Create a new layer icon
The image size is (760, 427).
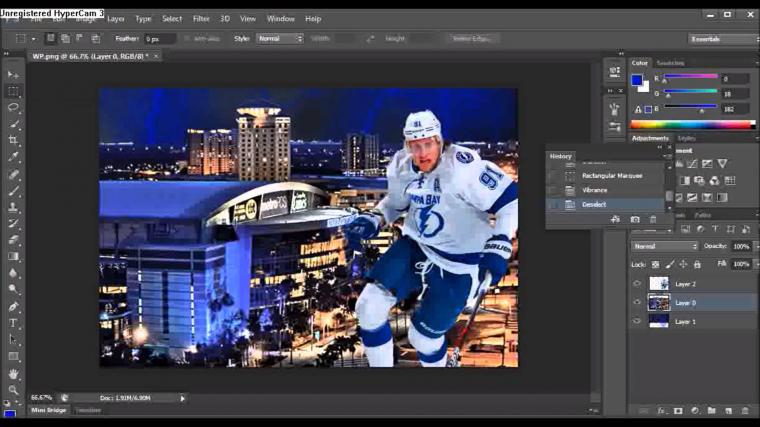point(728,411)
